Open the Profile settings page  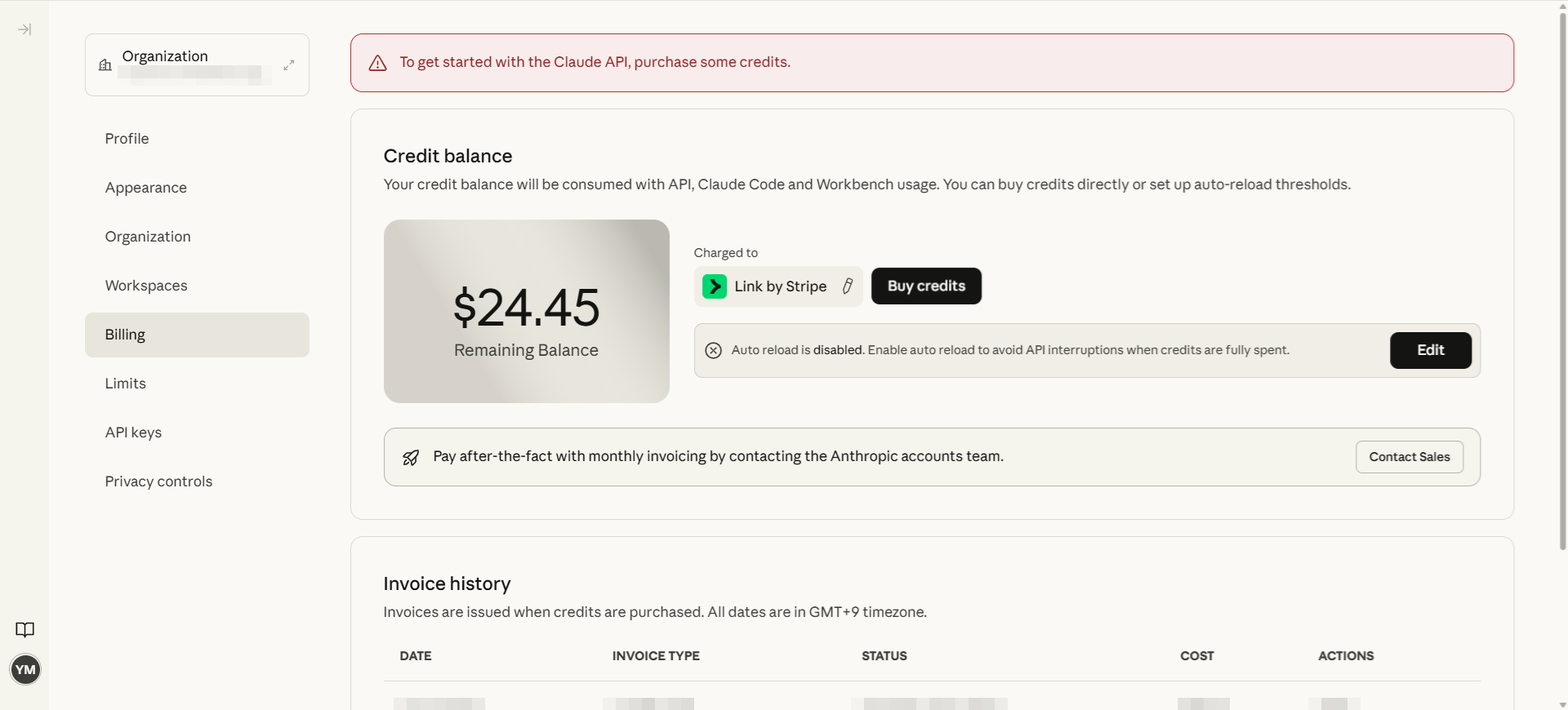[127, 139]
